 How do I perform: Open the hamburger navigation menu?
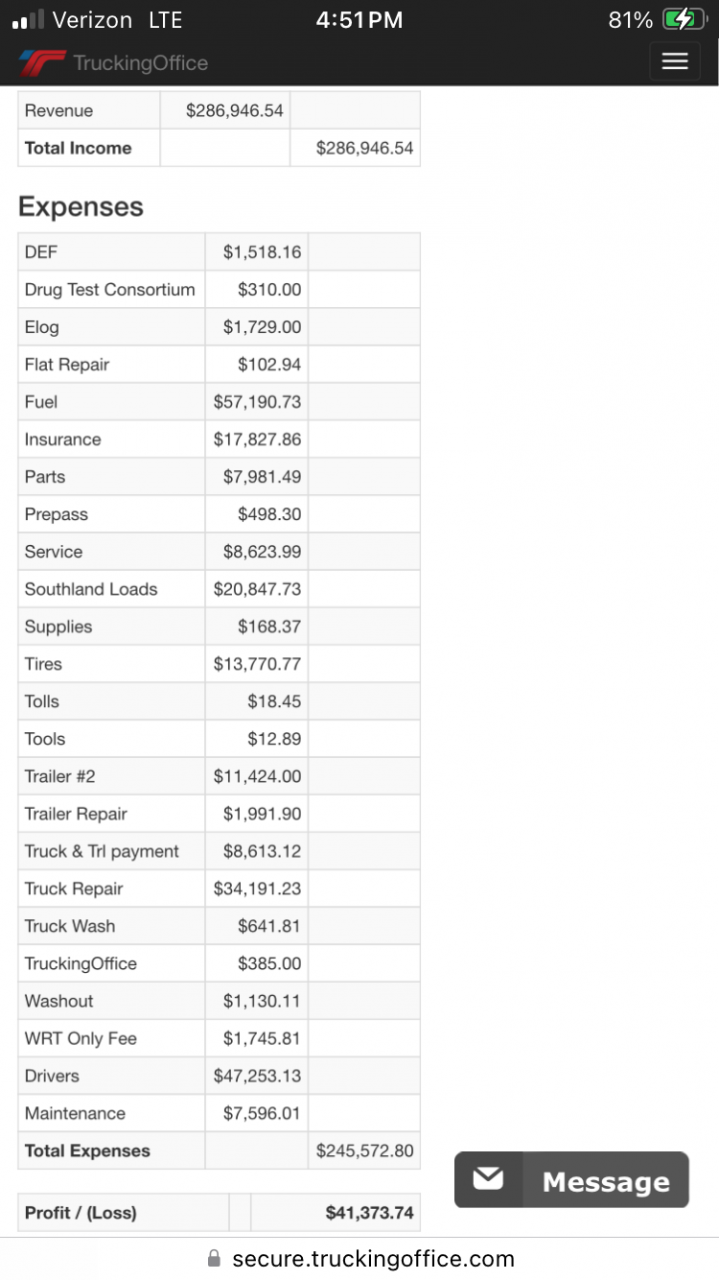pyautogui.click(x=675, y=62)
